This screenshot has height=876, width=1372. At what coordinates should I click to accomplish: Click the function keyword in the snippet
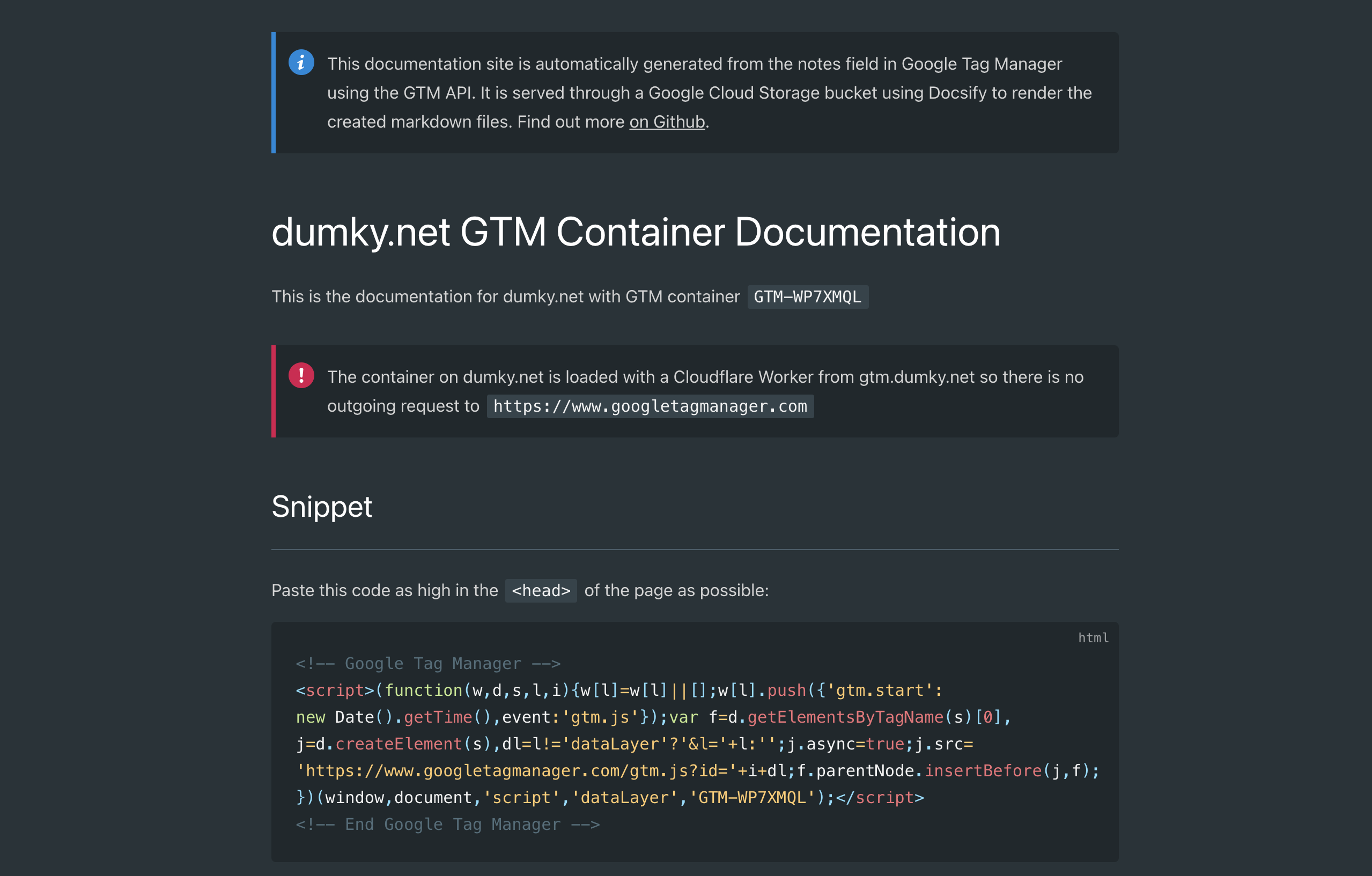tap(423, 691)
